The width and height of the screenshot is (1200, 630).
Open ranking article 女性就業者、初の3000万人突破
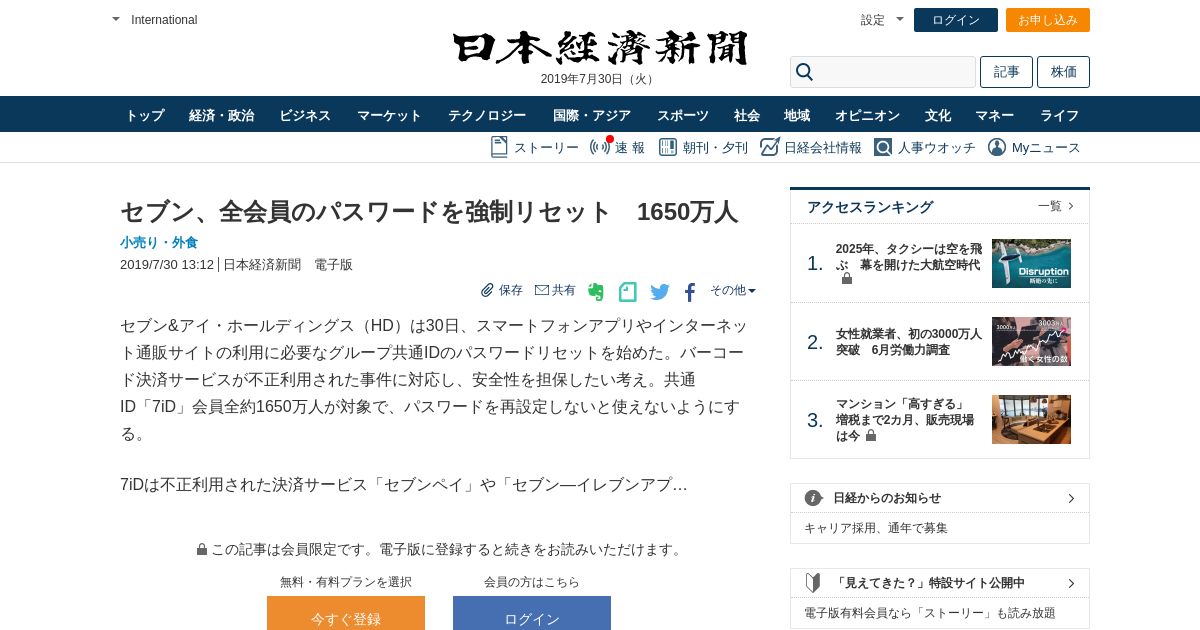[x=909, y=342]
